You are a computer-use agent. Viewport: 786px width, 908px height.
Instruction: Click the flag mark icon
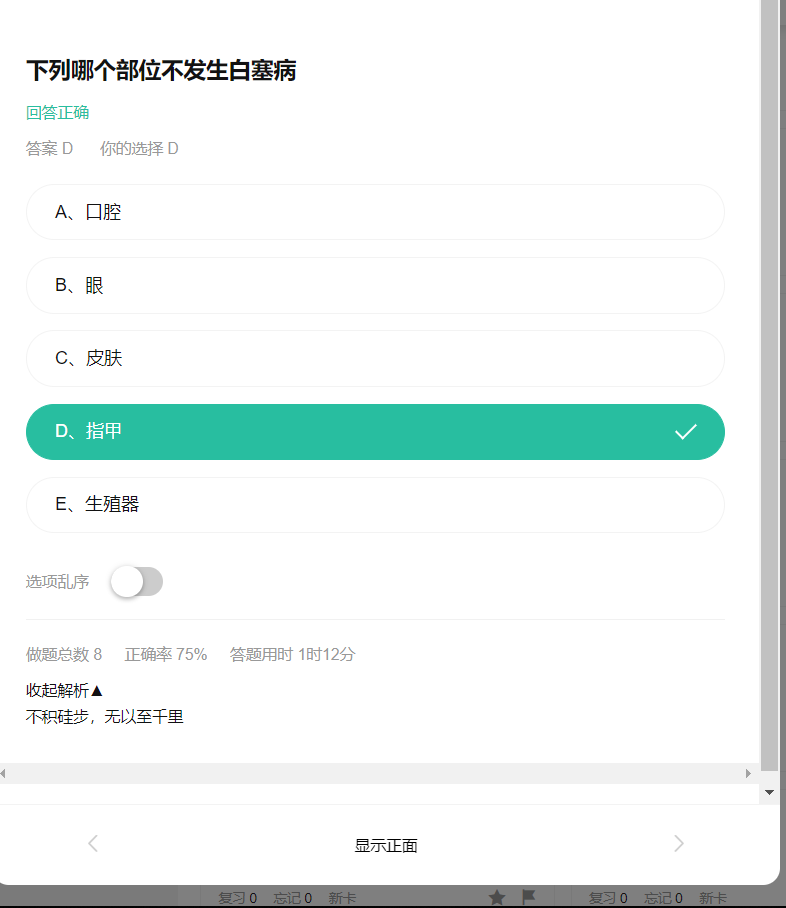(x=528, y=897)
